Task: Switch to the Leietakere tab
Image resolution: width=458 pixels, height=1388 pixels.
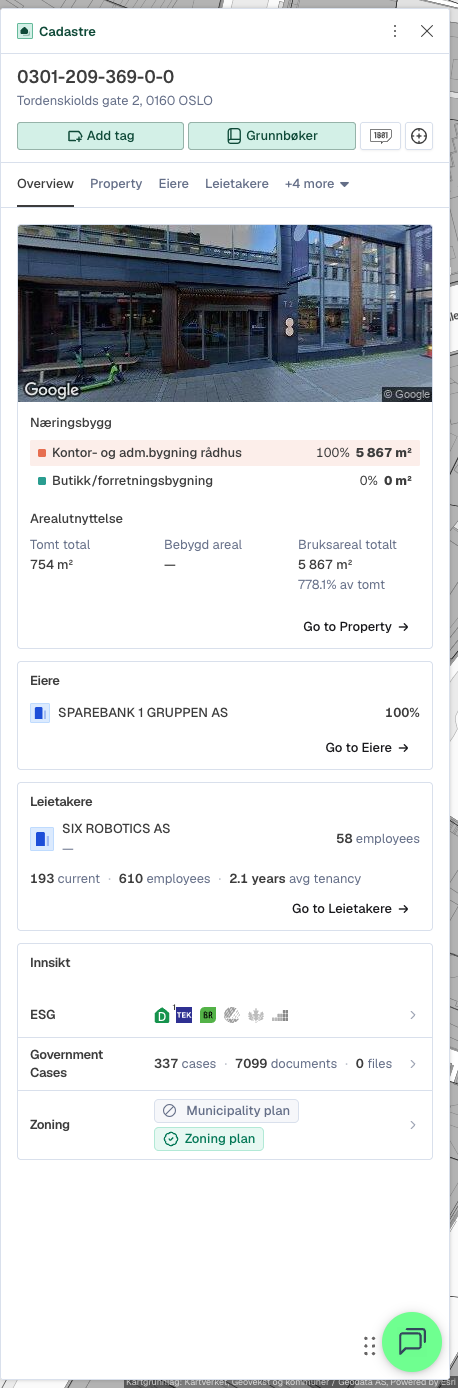Action: [237, 184]
